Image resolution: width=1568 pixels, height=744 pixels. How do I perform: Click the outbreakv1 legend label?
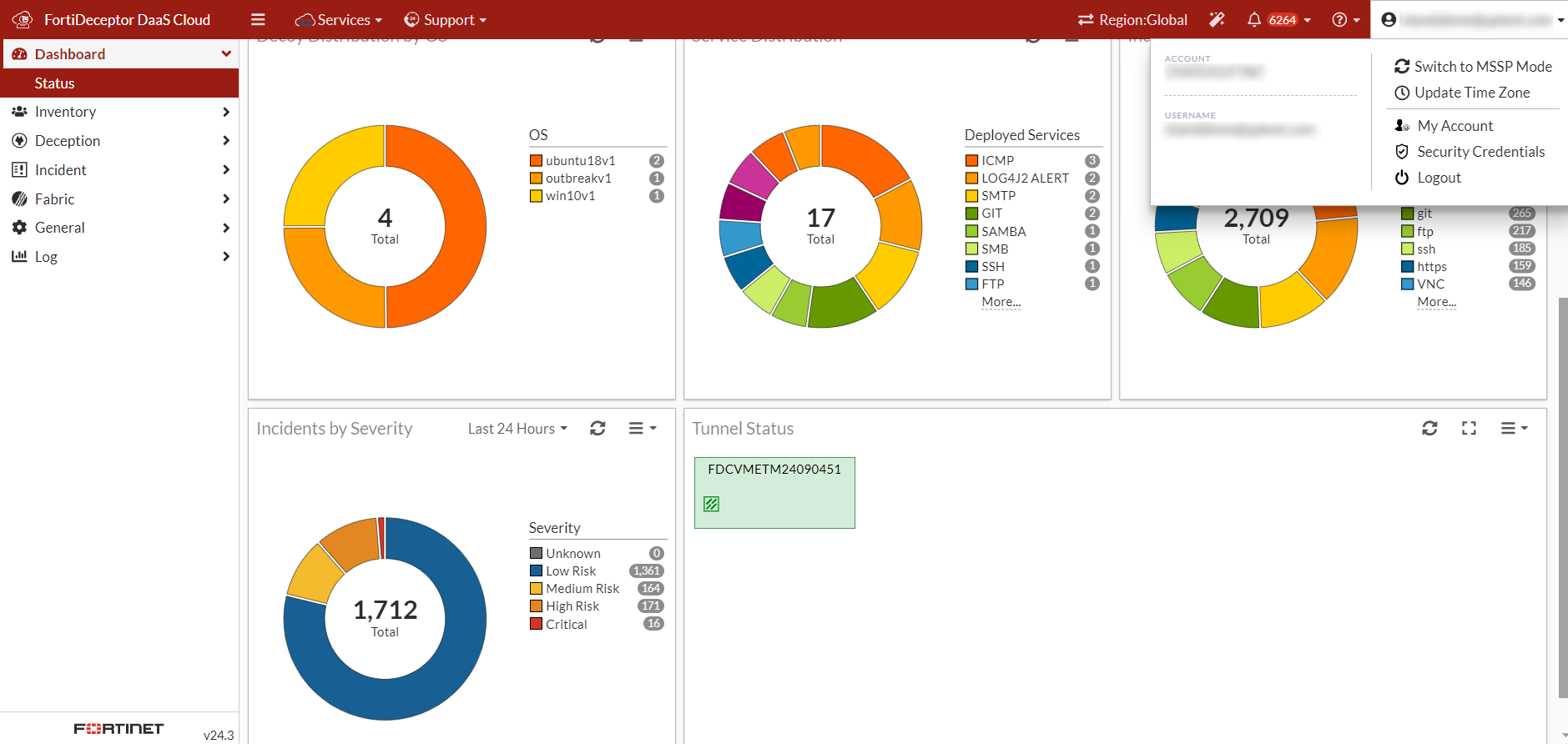coord(578,178)
